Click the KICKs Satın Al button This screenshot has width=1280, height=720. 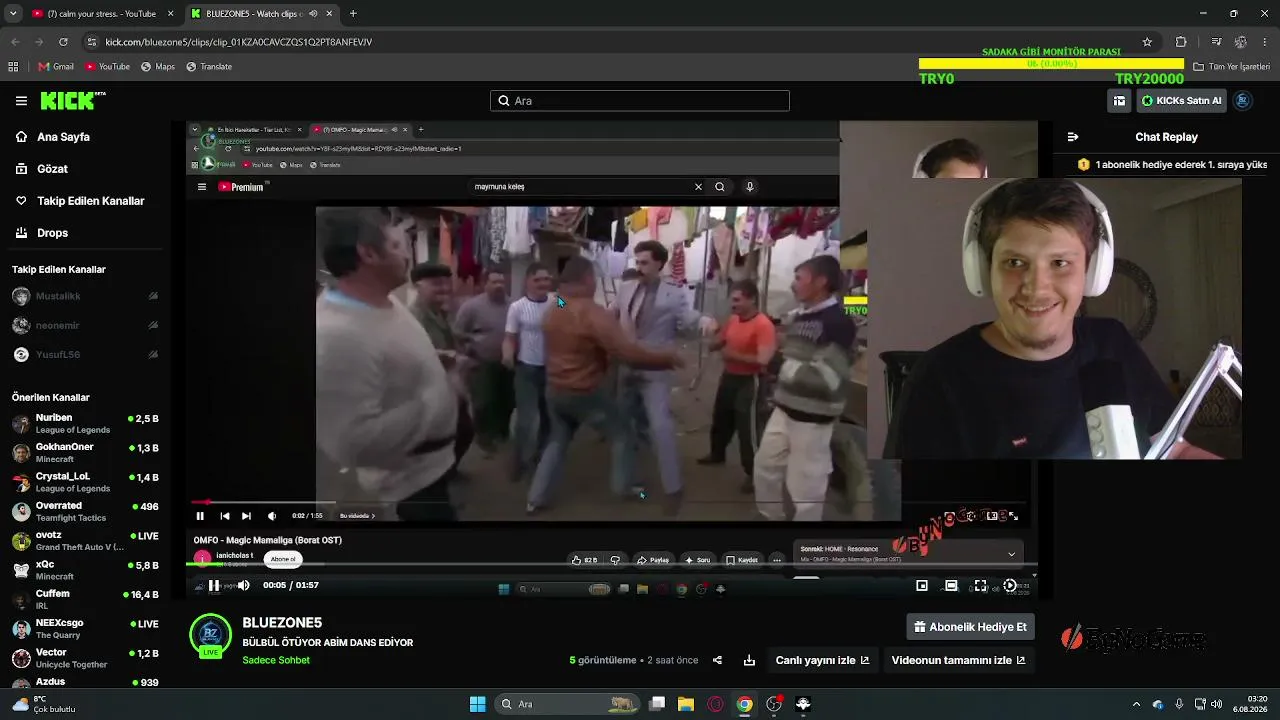[1181, 101]
